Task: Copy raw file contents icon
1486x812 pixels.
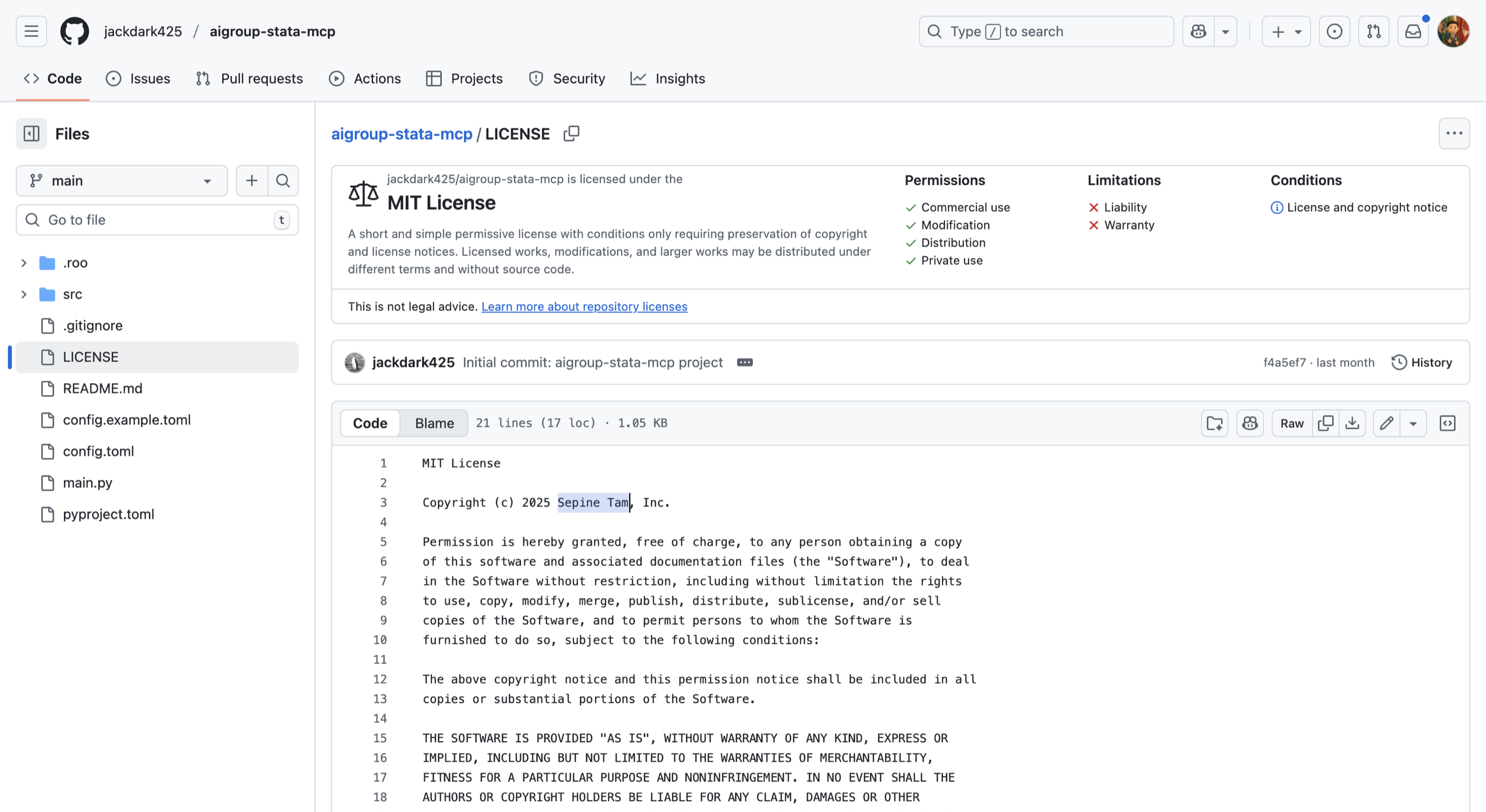Action: click(1326, 423)
